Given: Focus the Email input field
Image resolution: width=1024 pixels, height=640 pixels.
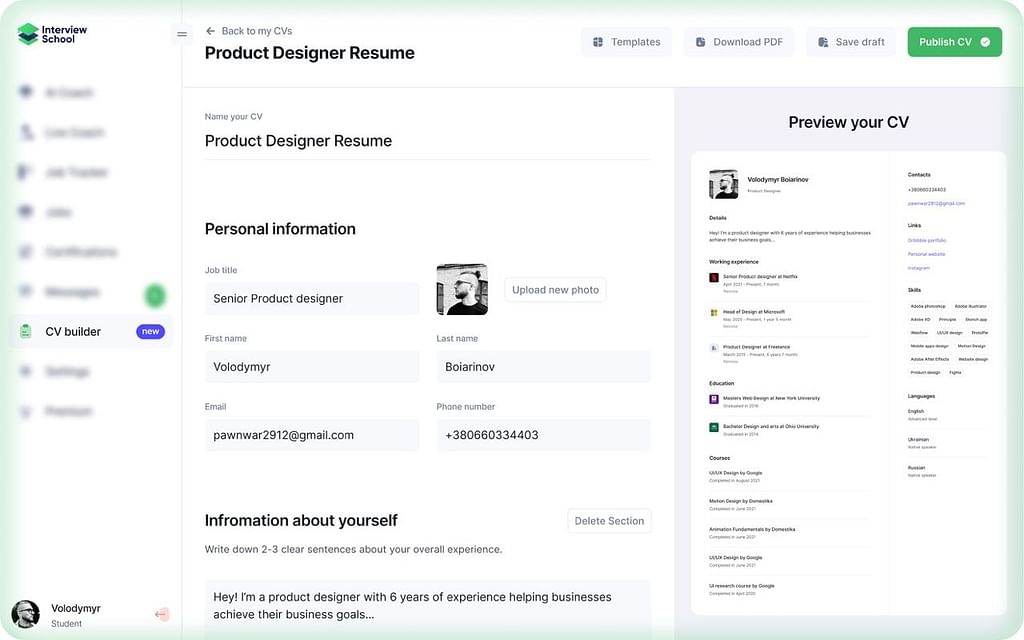Looking at the screenshot, I should [312, 435].
